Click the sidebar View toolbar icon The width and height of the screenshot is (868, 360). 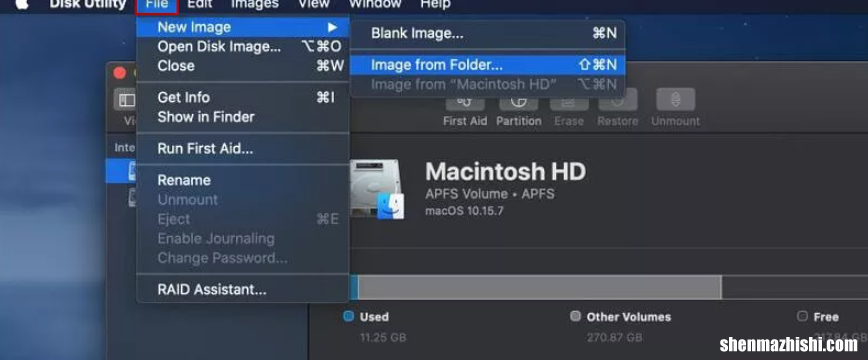point(126,100)
